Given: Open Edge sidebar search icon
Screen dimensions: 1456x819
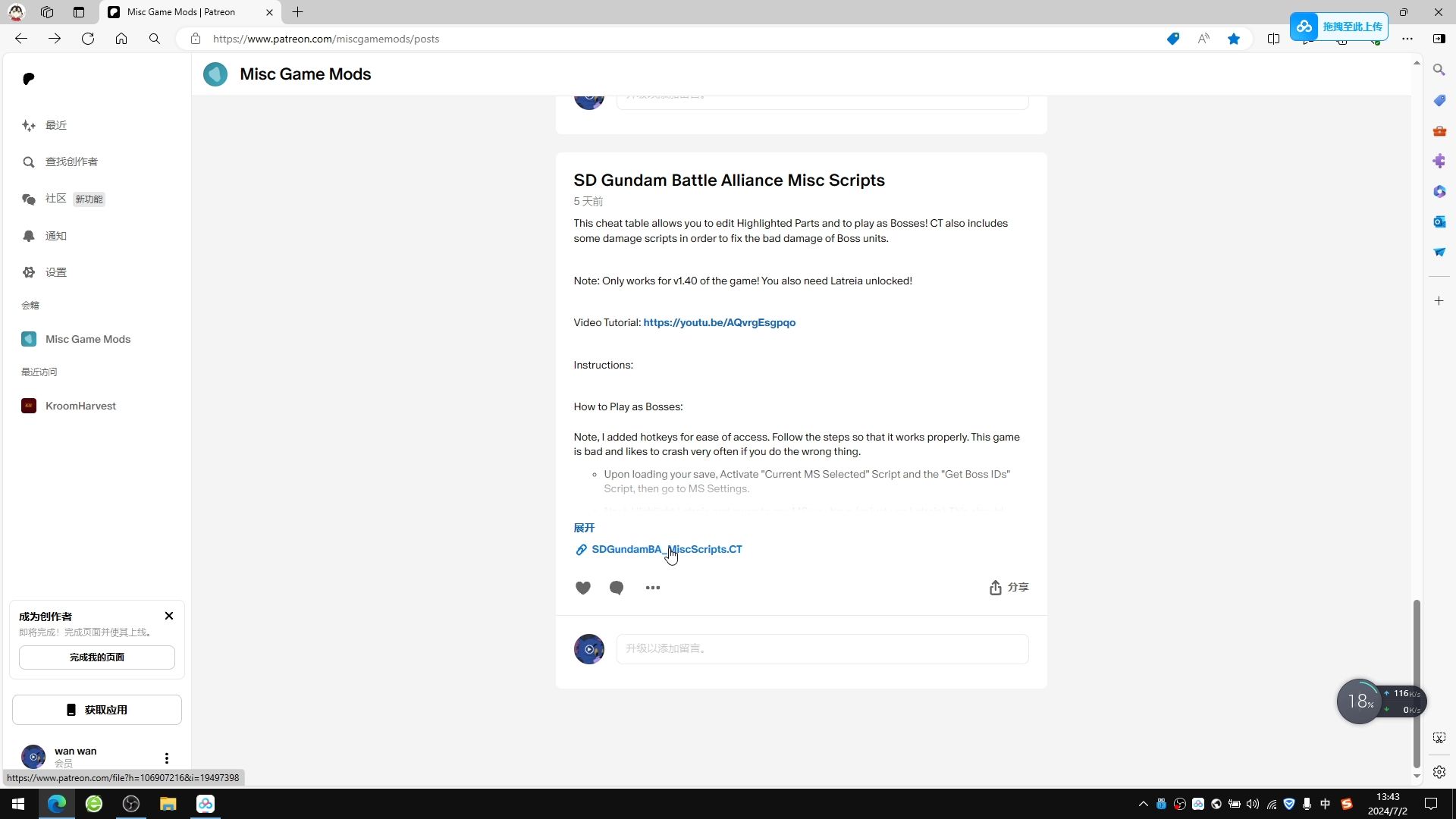Looking at the screenshot, I should pyautogui.click(x=1439, y=70).
